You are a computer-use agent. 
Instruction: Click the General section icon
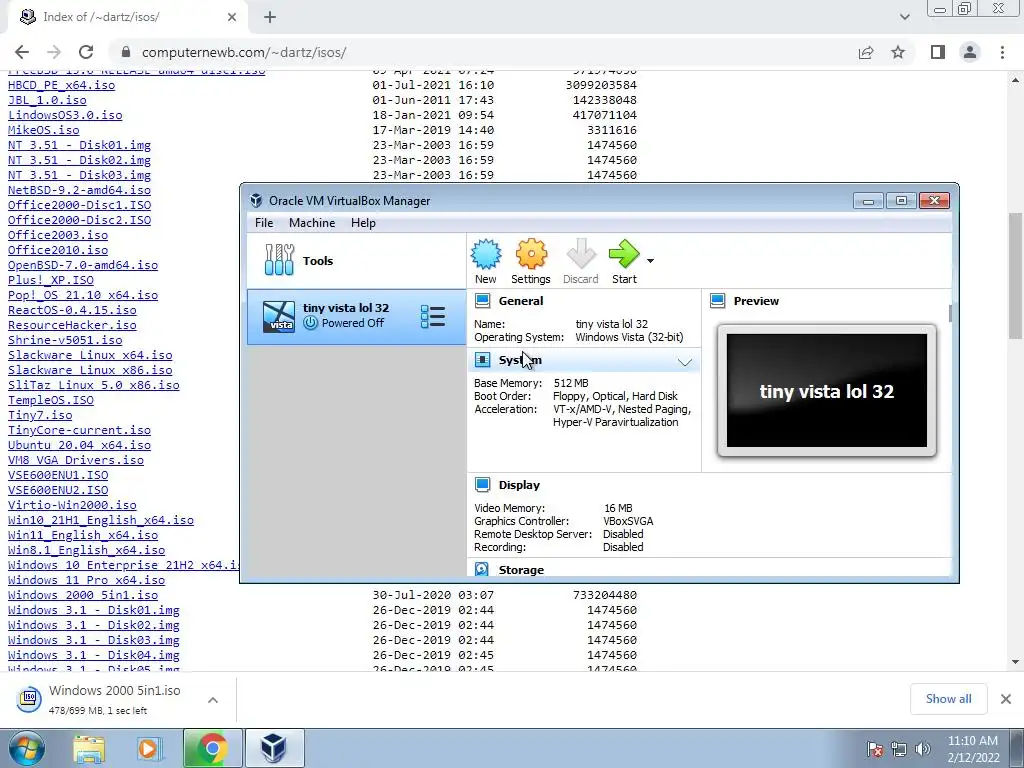(483, 301)
